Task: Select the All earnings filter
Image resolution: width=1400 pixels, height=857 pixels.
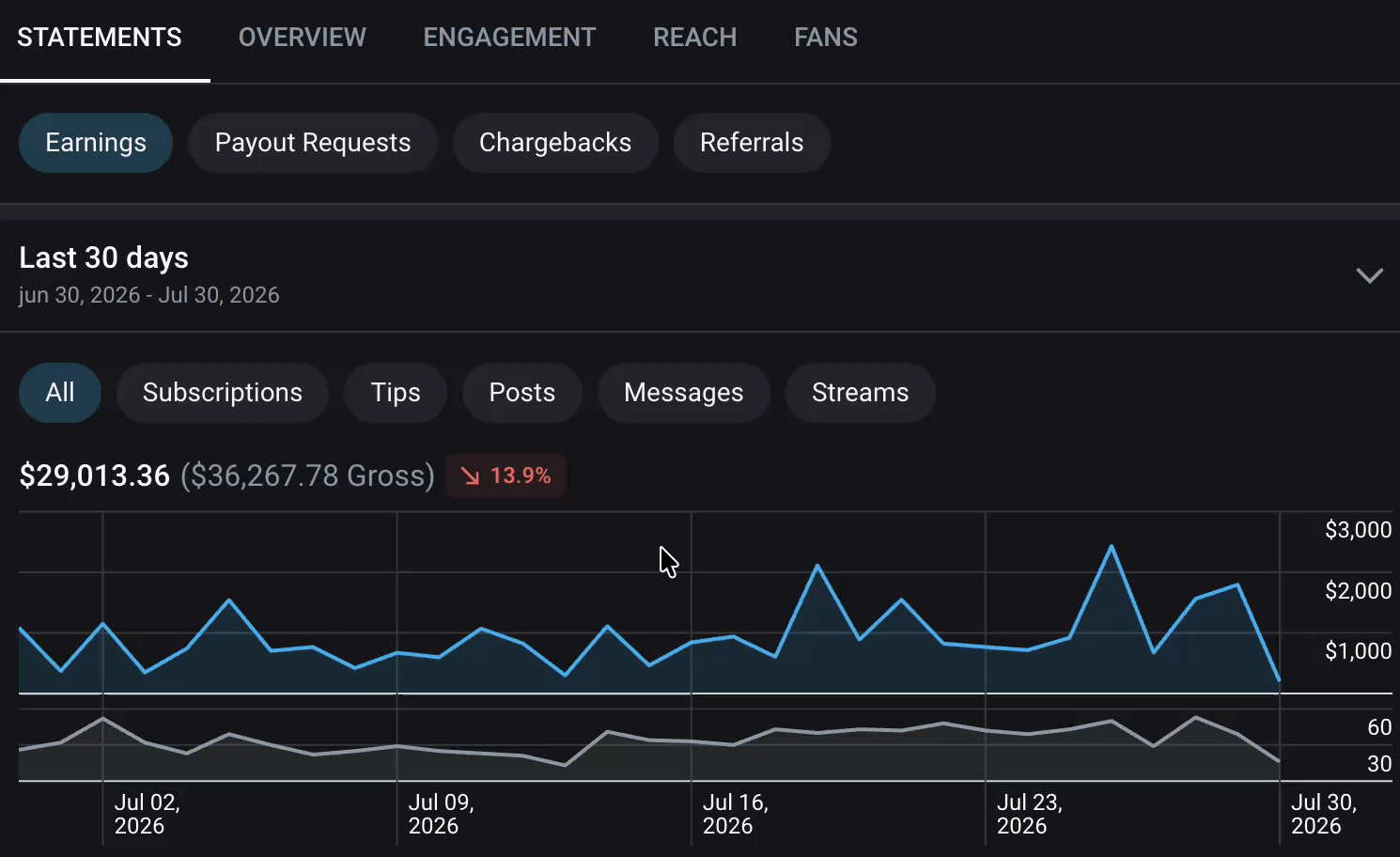Action: tap(60, 393)
